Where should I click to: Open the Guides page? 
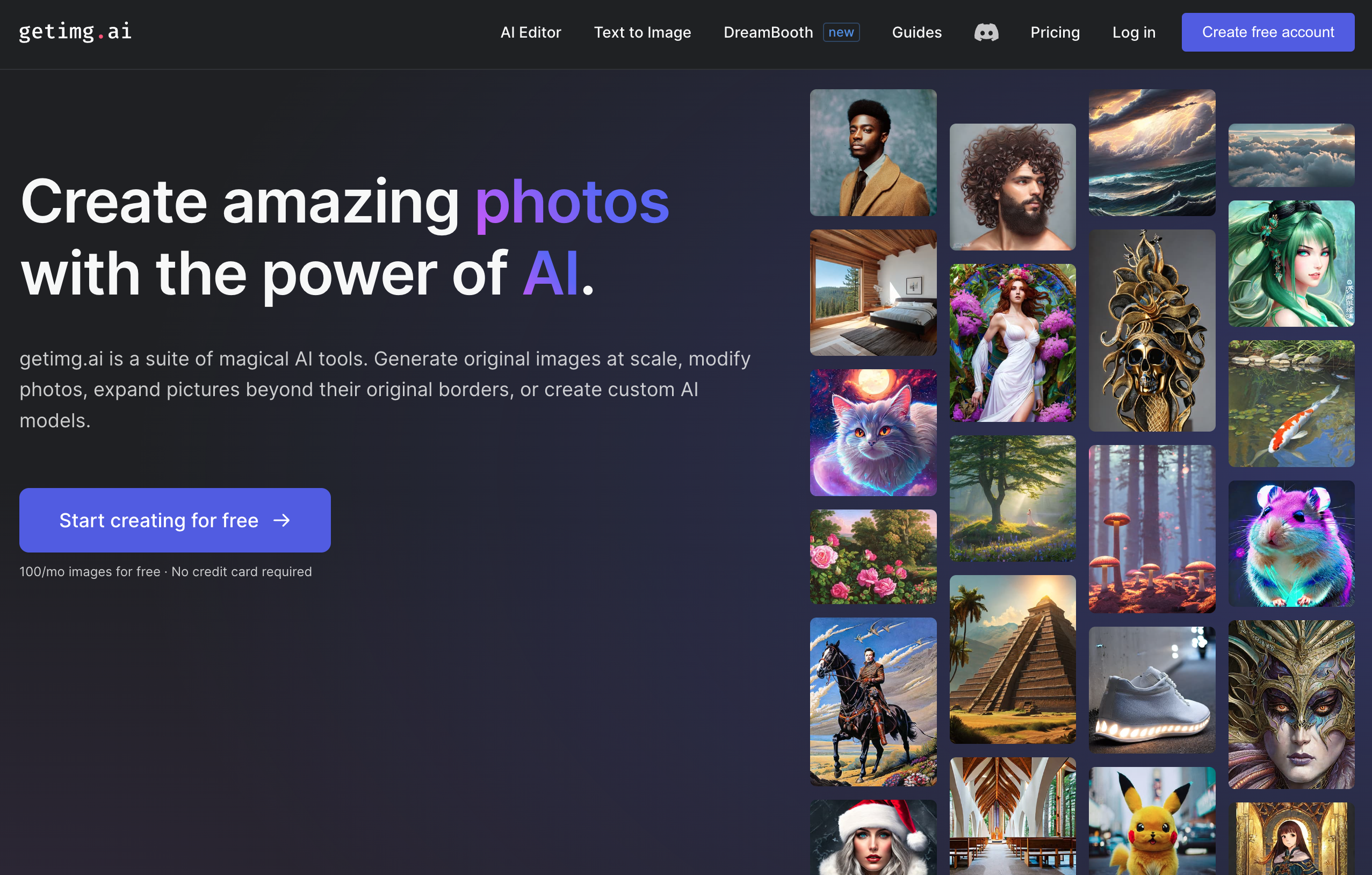click(x=917, y=32)
